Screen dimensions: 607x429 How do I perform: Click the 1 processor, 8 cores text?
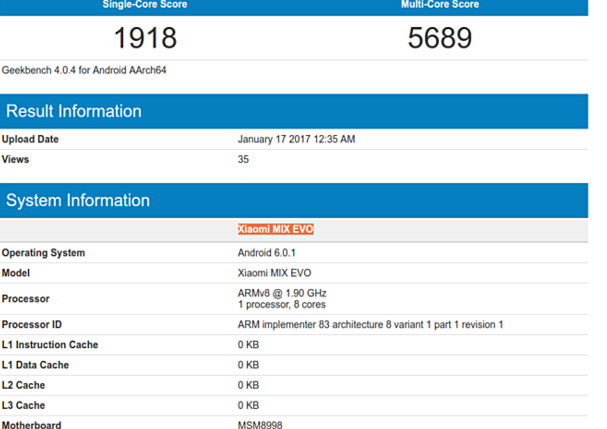281,304
